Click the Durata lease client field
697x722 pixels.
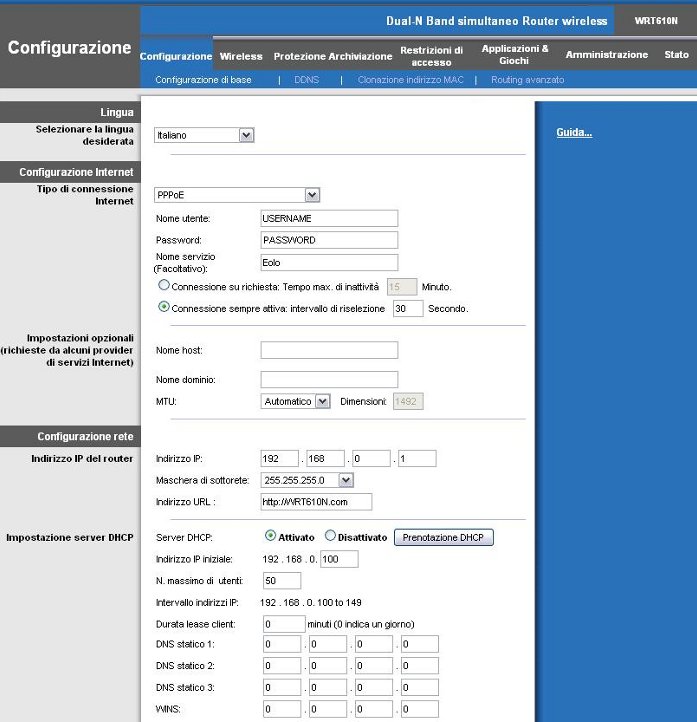(284, 624)
